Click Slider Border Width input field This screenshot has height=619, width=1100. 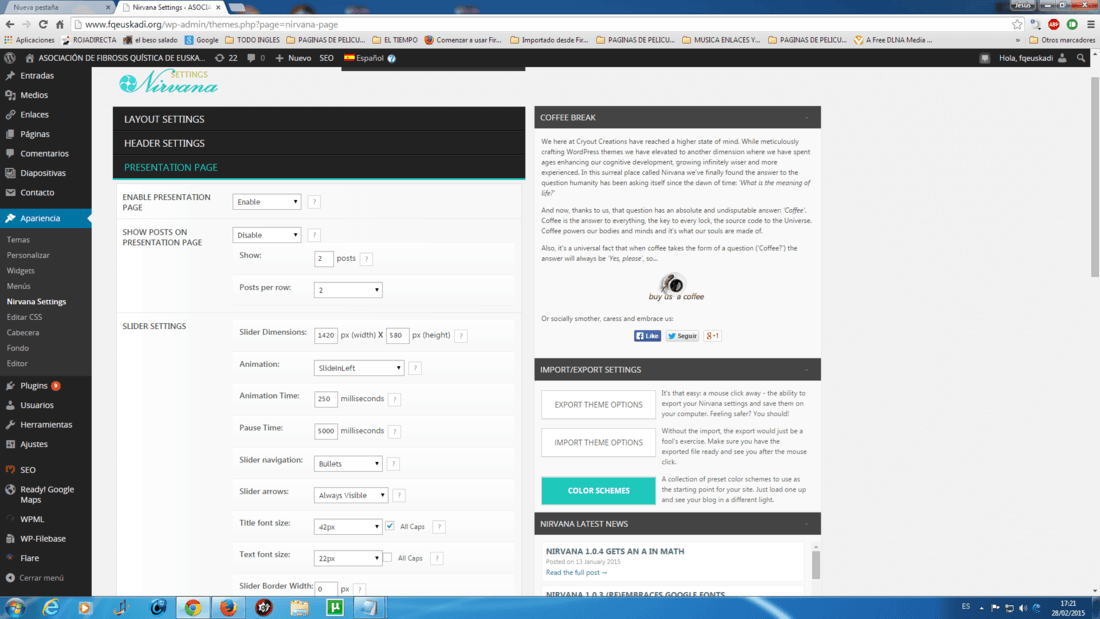pyautogui.click(x=326, y=589)
